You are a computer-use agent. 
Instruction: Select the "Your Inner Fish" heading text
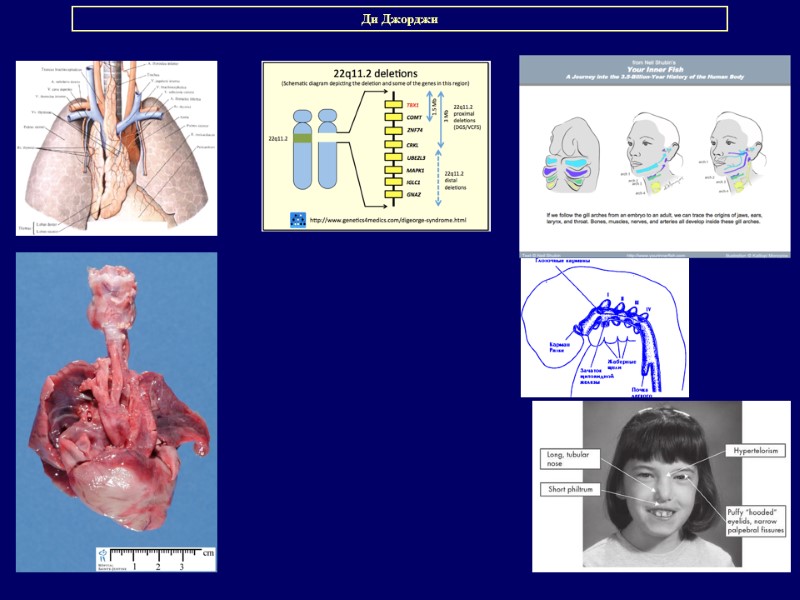(654, 68)
